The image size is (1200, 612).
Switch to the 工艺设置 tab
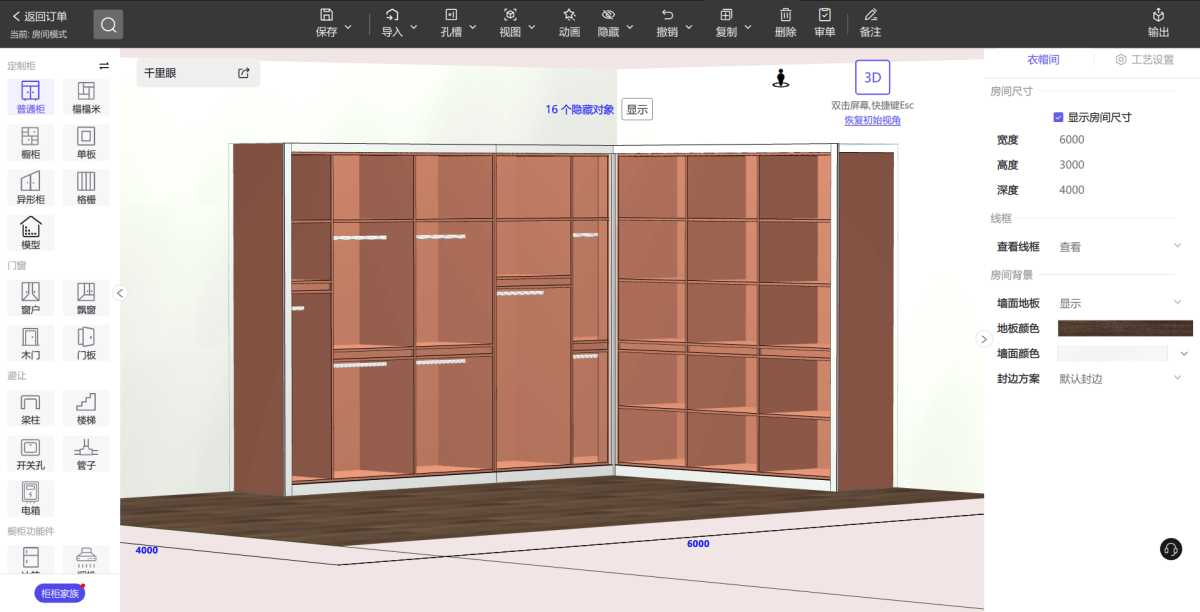coord(1144,60)
